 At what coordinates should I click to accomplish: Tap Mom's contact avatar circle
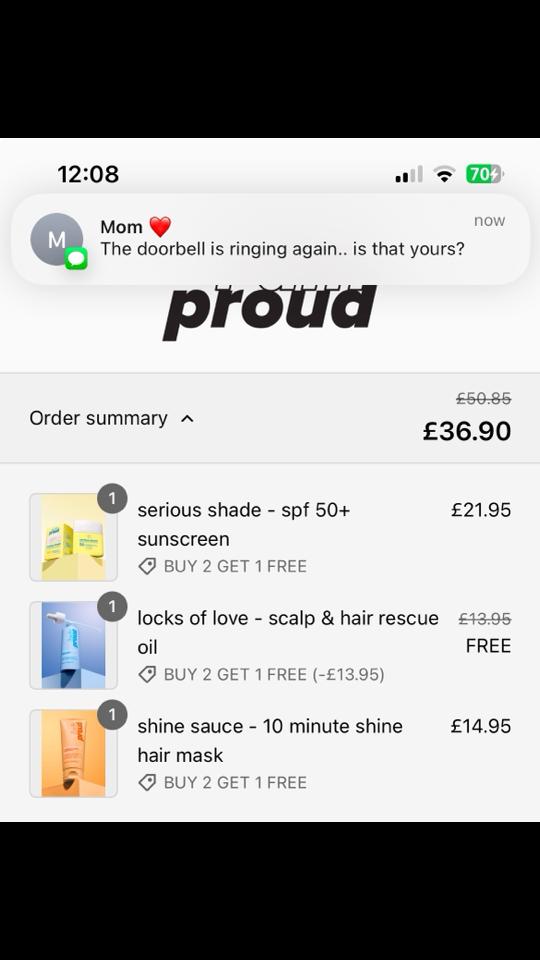(x=56, y=239)
